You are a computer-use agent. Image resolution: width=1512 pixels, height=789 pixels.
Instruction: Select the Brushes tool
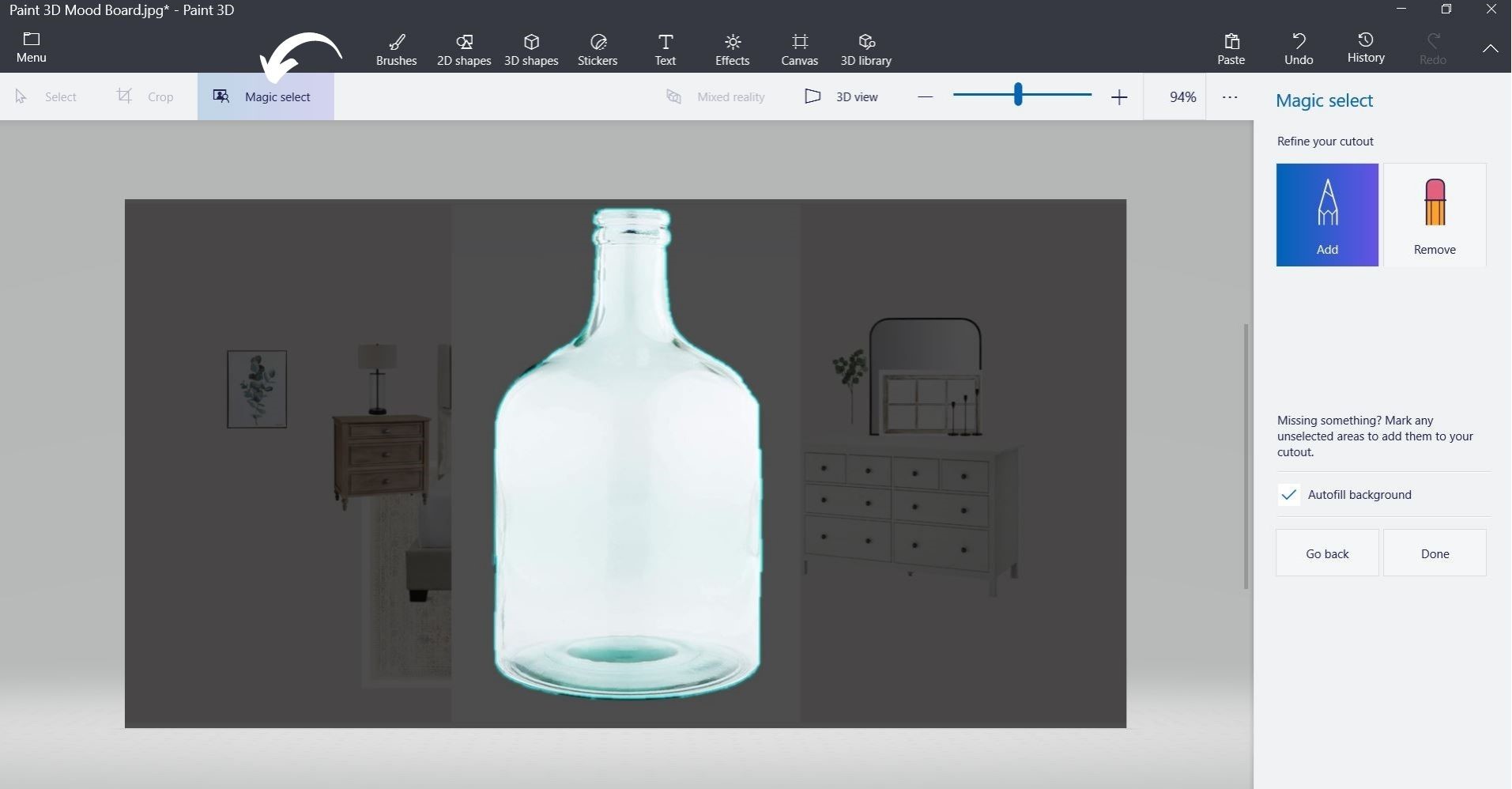tap(396, 49)
